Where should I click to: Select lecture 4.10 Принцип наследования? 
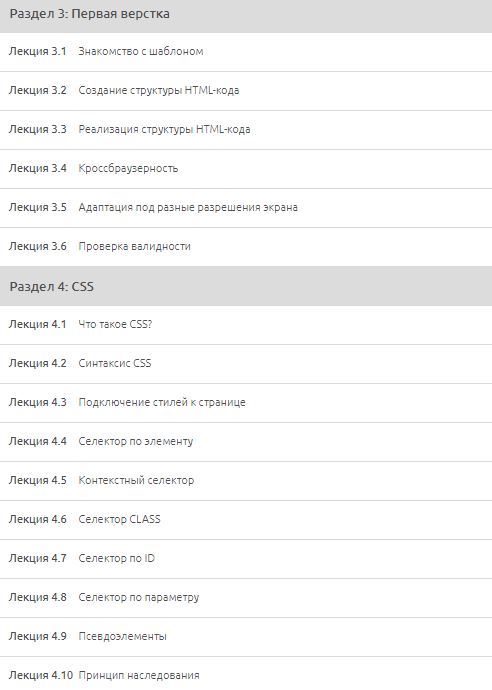point(246,674)
